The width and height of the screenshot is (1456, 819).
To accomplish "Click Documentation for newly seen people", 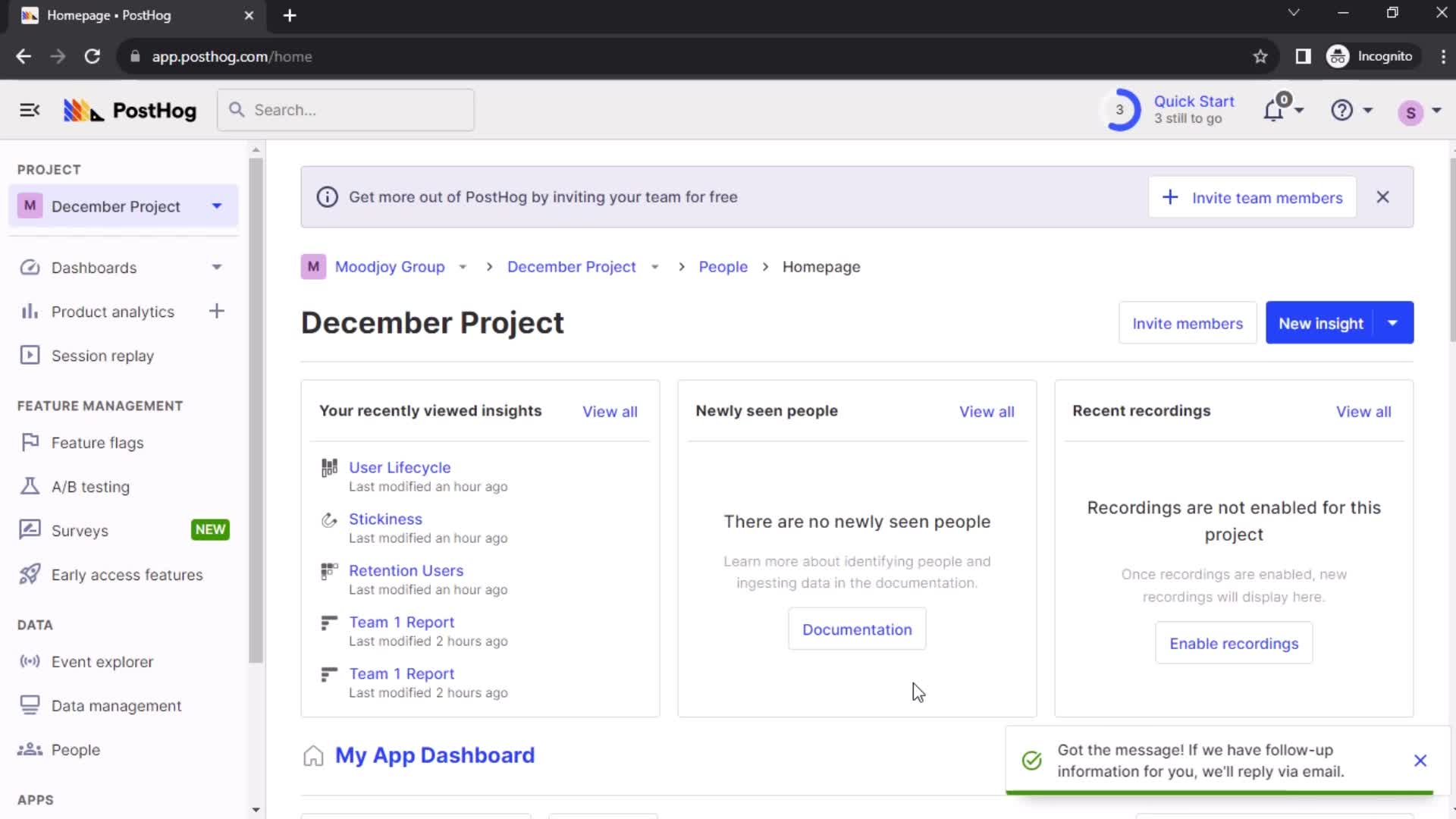I will coord(857,629).
